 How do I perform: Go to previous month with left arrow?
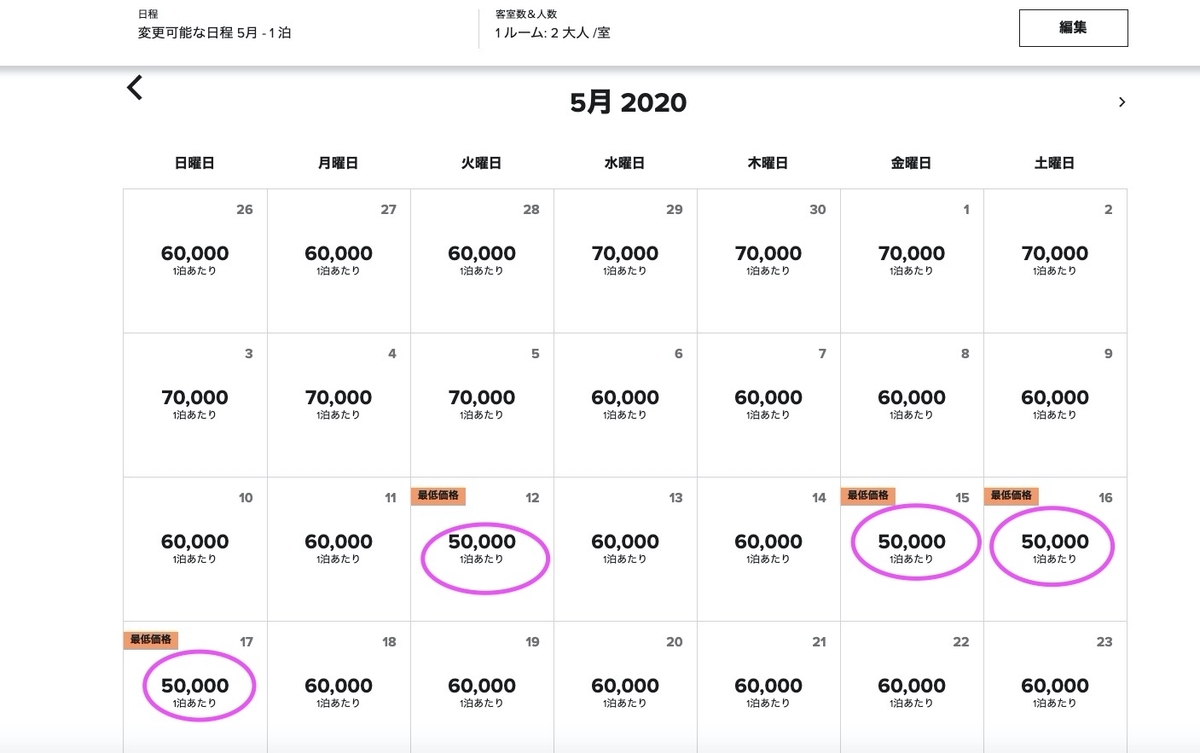(135, 88)
